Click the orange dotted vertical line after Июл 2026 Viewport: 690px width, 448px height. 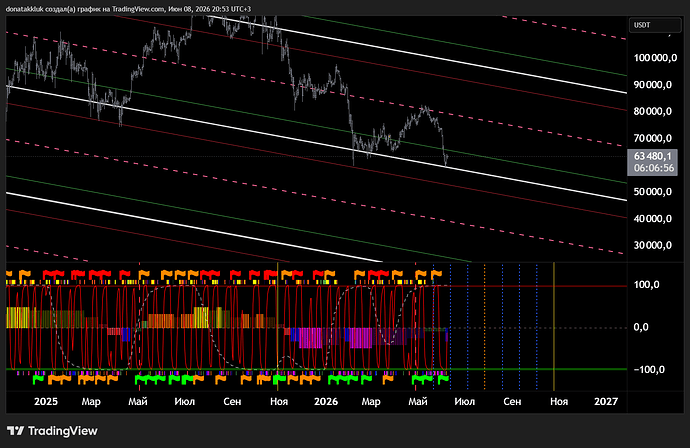(x=484, y=327)
